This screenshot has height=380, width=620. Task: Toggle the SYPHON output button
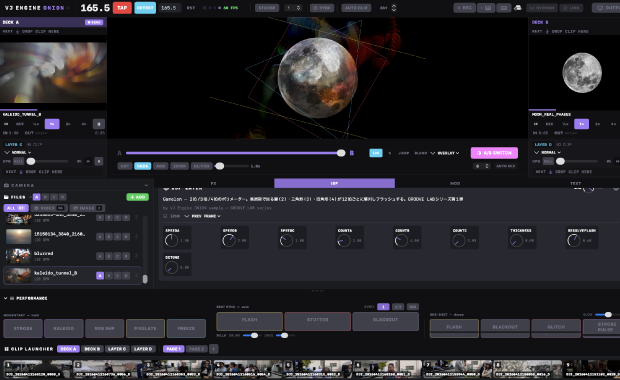(x=542, y=8)
